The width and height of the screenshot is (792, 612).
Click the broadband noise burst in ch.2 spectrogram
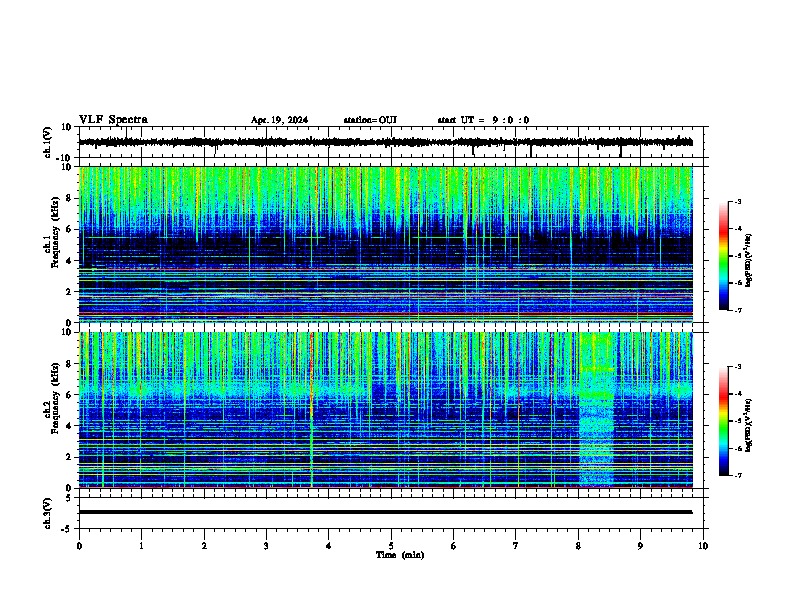(x=596, y=409)
